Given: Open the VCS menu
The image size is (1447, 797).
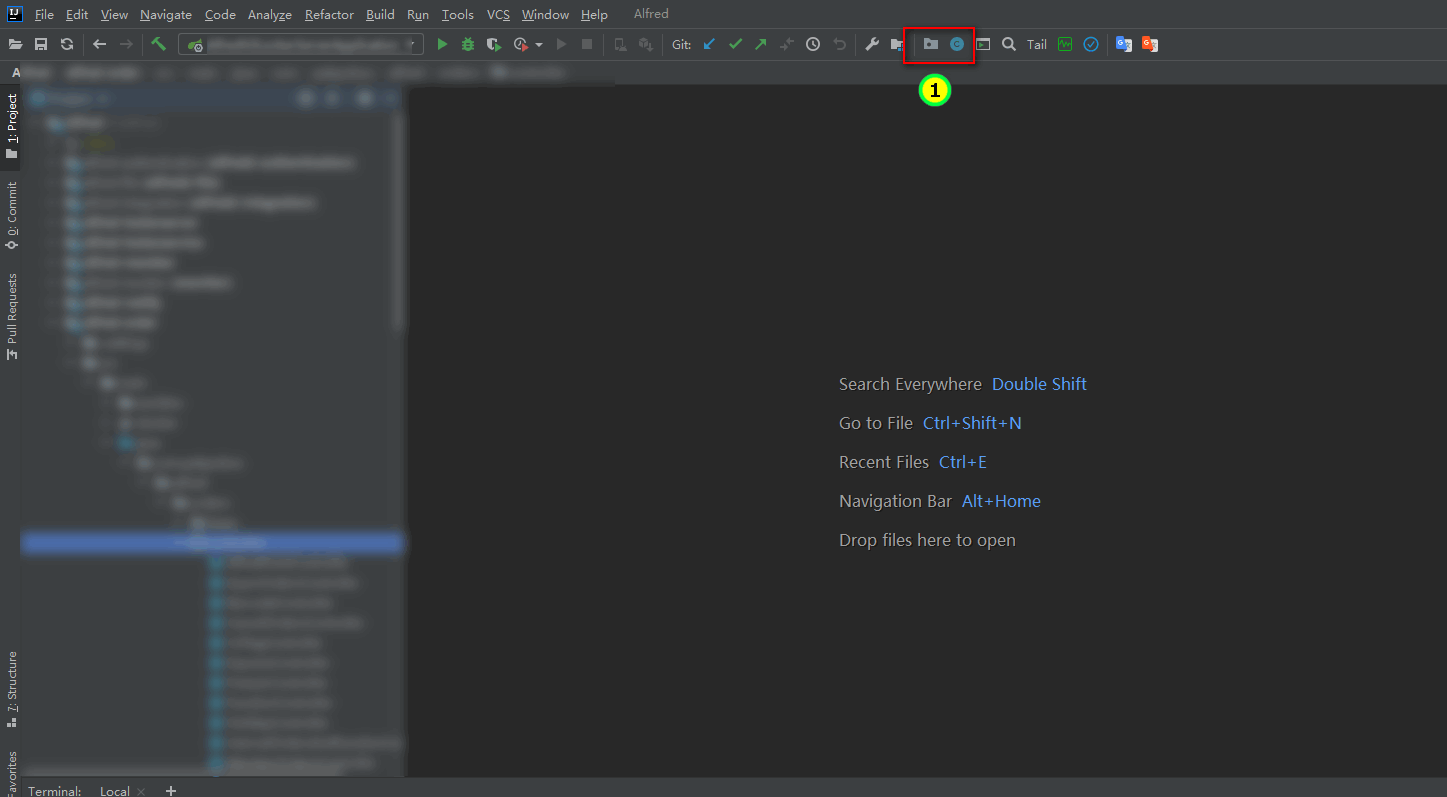Looking at the screenshot, I should 498,15.
